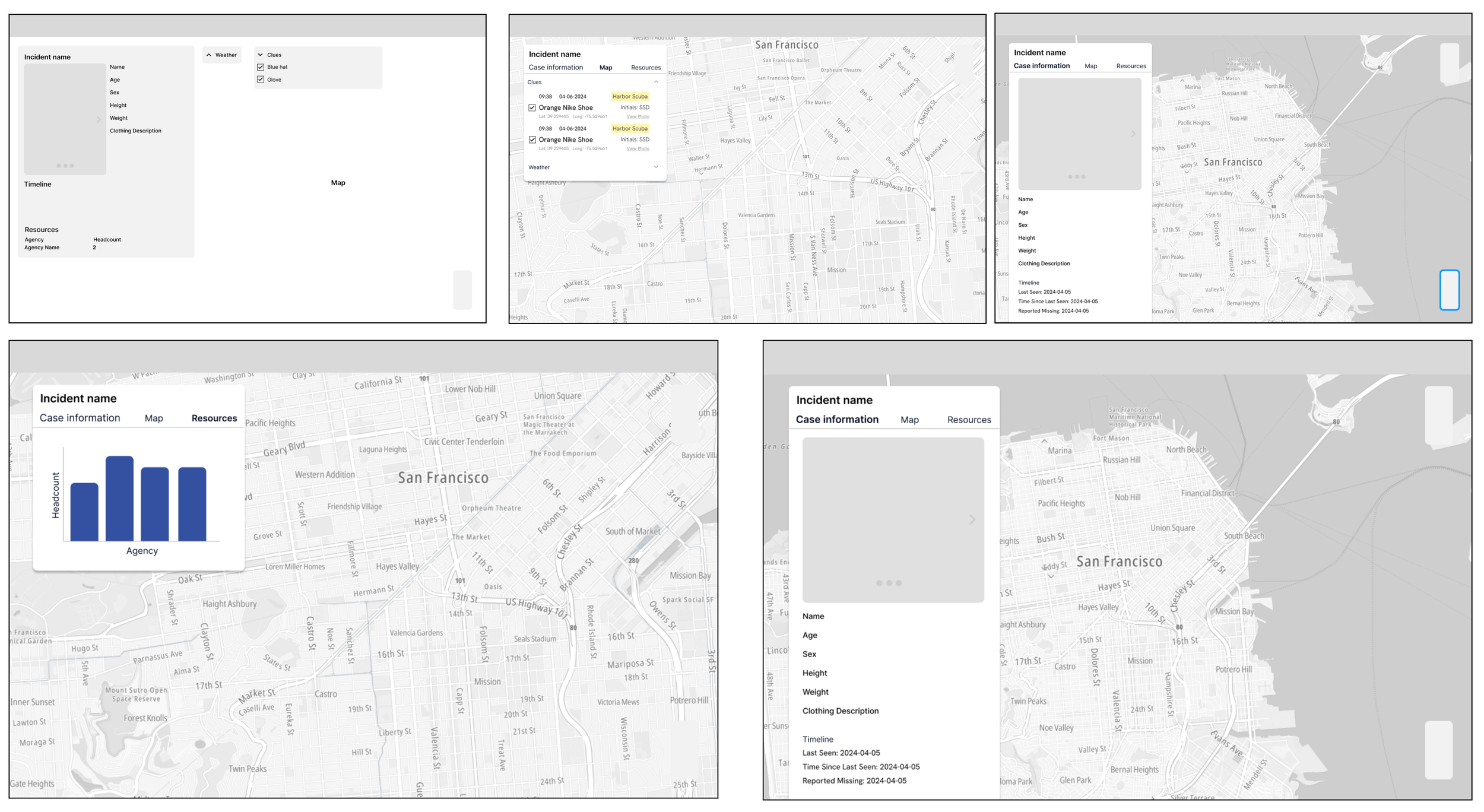Collapse the Weather panel in the first wireframe
This screenshot has height=812, width=1484.
pyautogui.click(x=209, y=55)
